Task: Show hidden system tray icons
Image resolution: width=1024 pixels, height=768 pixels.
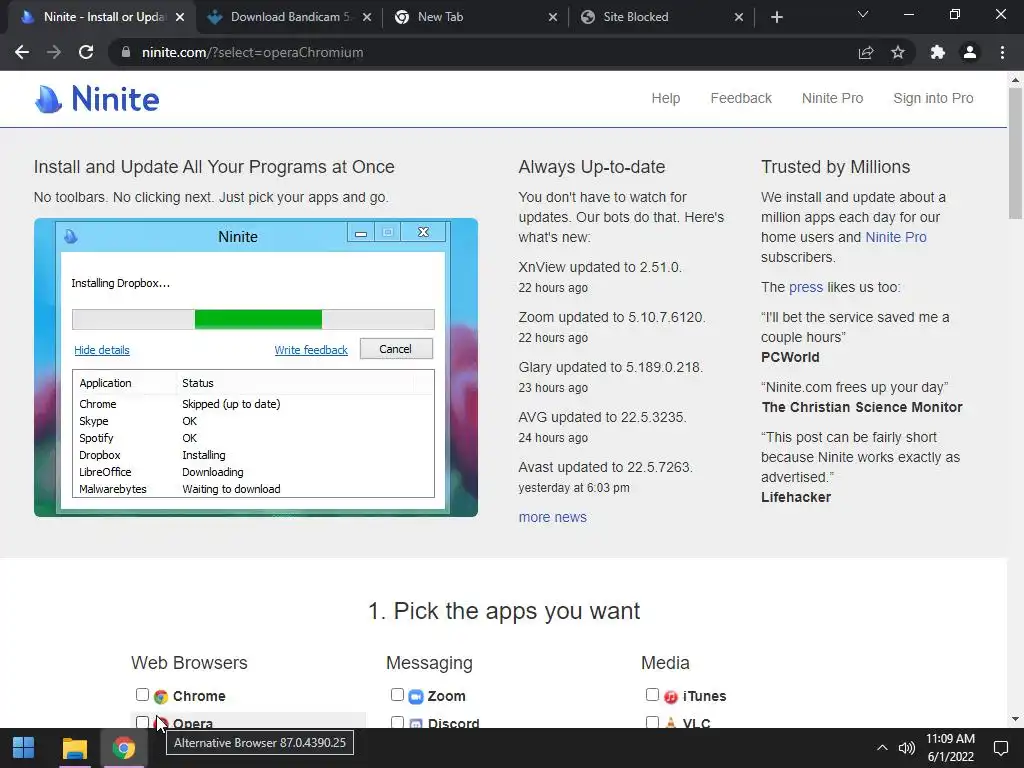Action: 882,748
